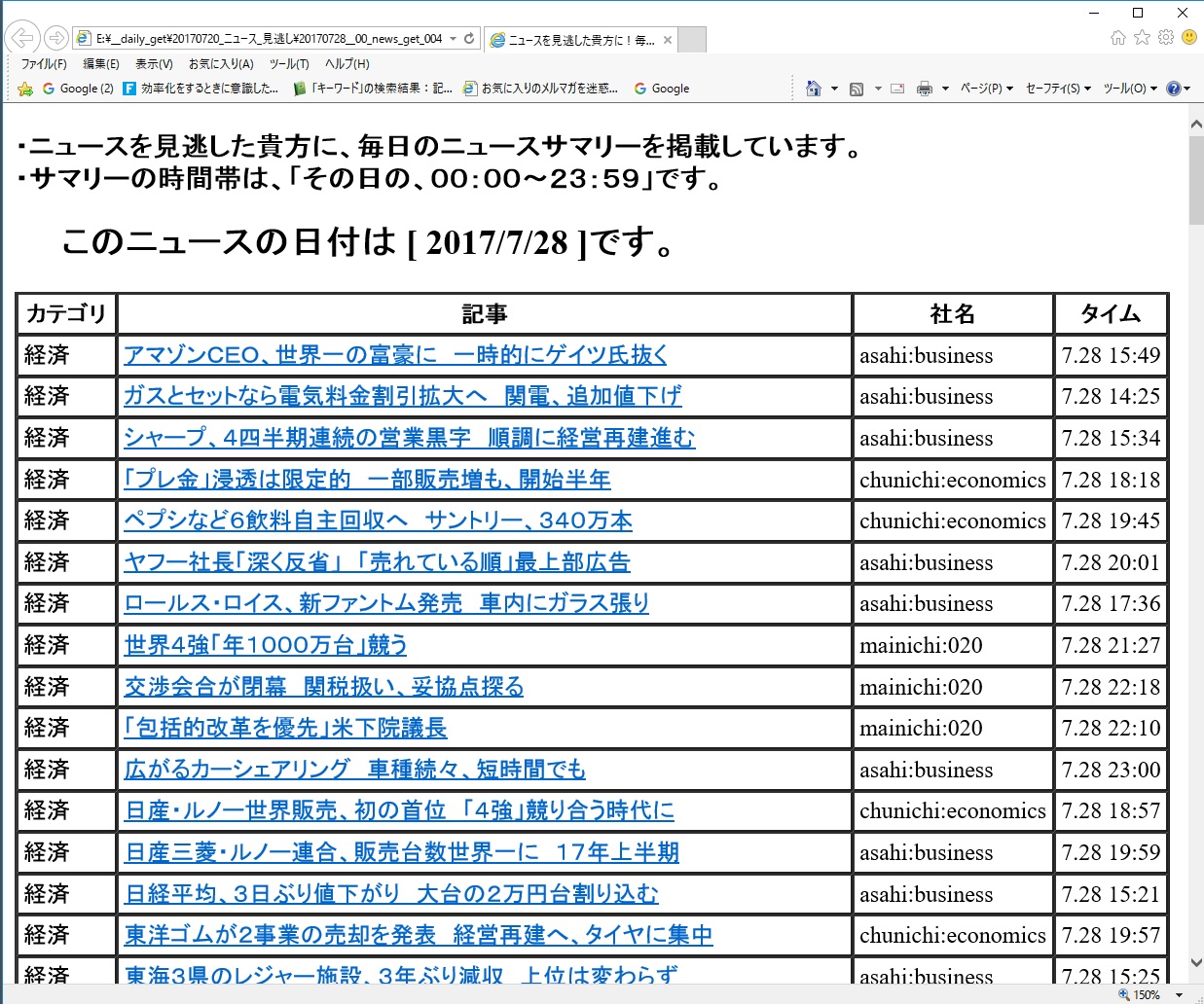Click the scrollbar down arrow
Image resolution: width=1204 pixels, height=1005 pixels.
(x=1196, y=963)
